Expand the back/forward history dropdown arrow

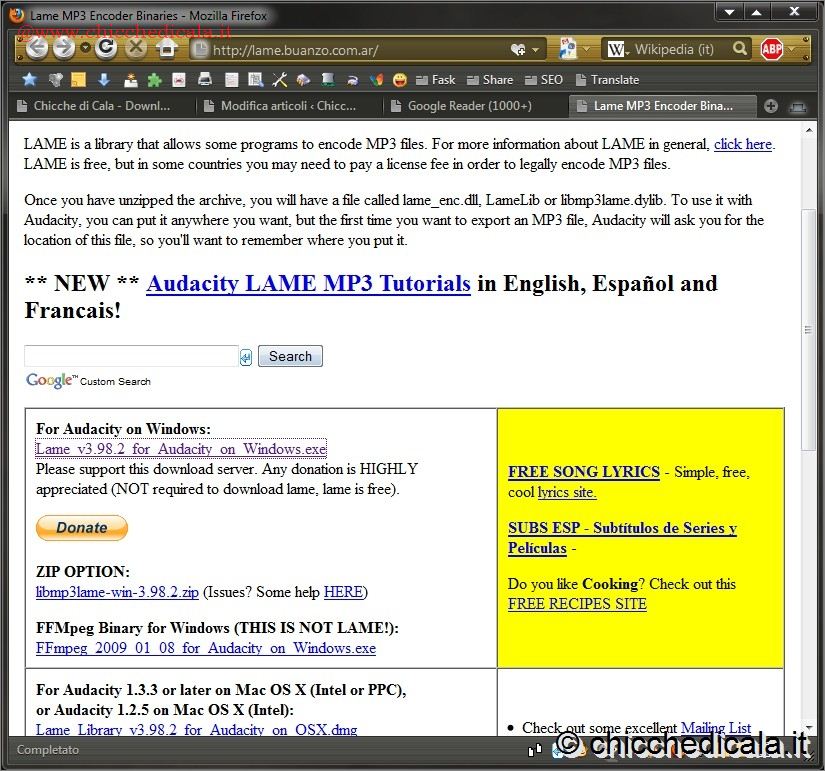[x=85, y=49]
